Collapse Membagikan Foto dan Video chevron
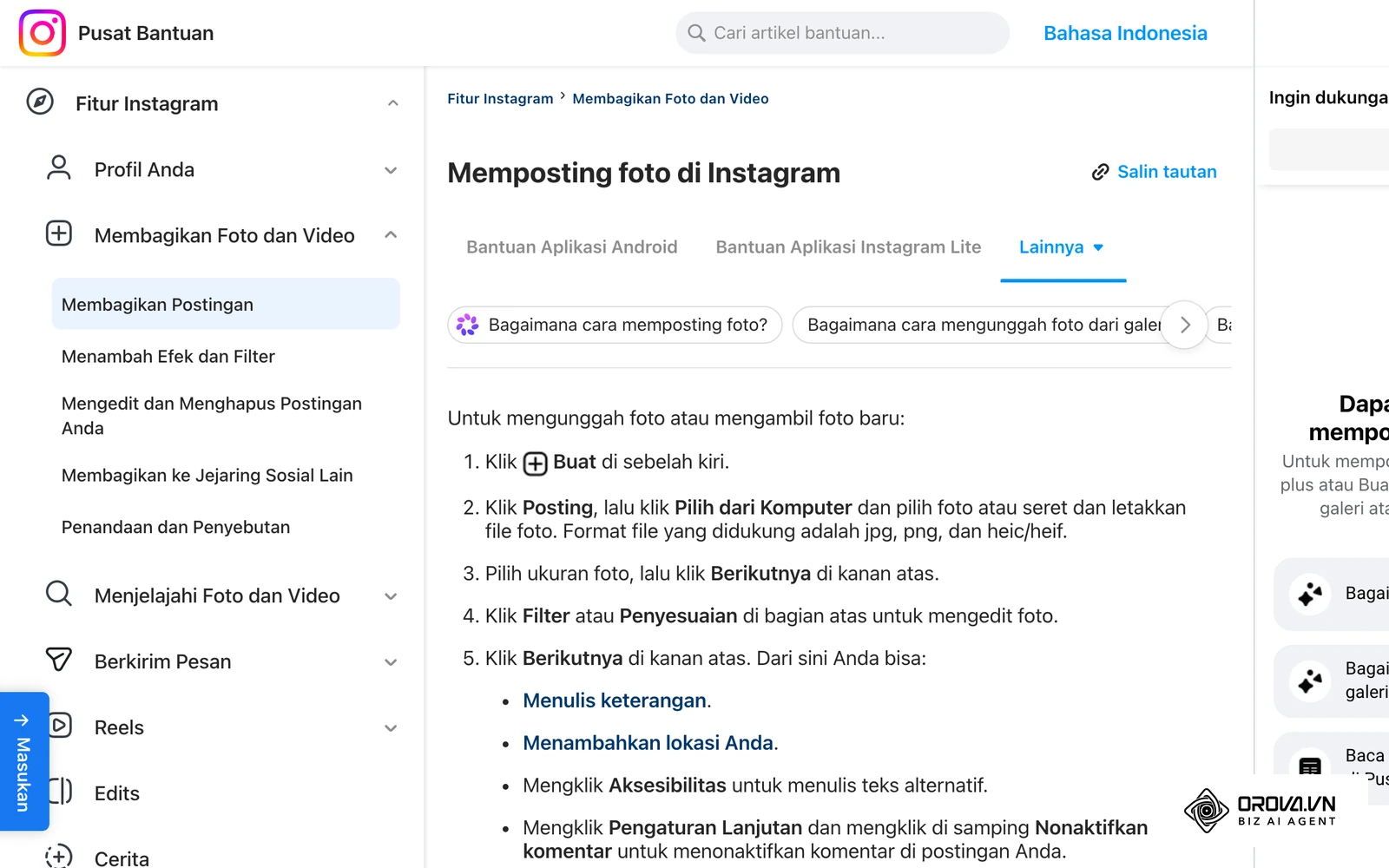The width and height of the screenshot is (1389, 868). 391,235
